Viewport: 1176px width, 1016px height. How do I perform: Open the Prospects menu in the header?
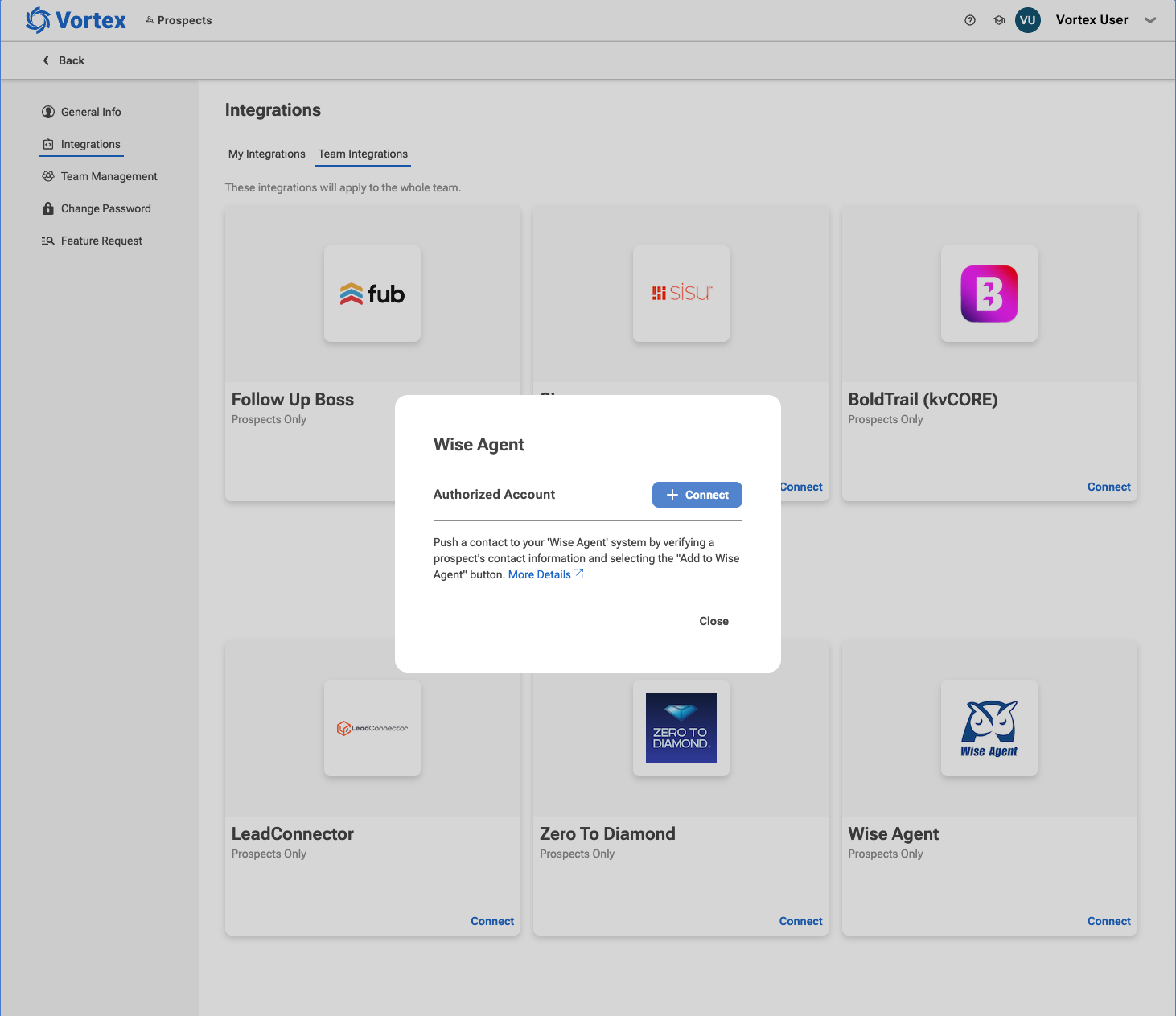(179, 20)
